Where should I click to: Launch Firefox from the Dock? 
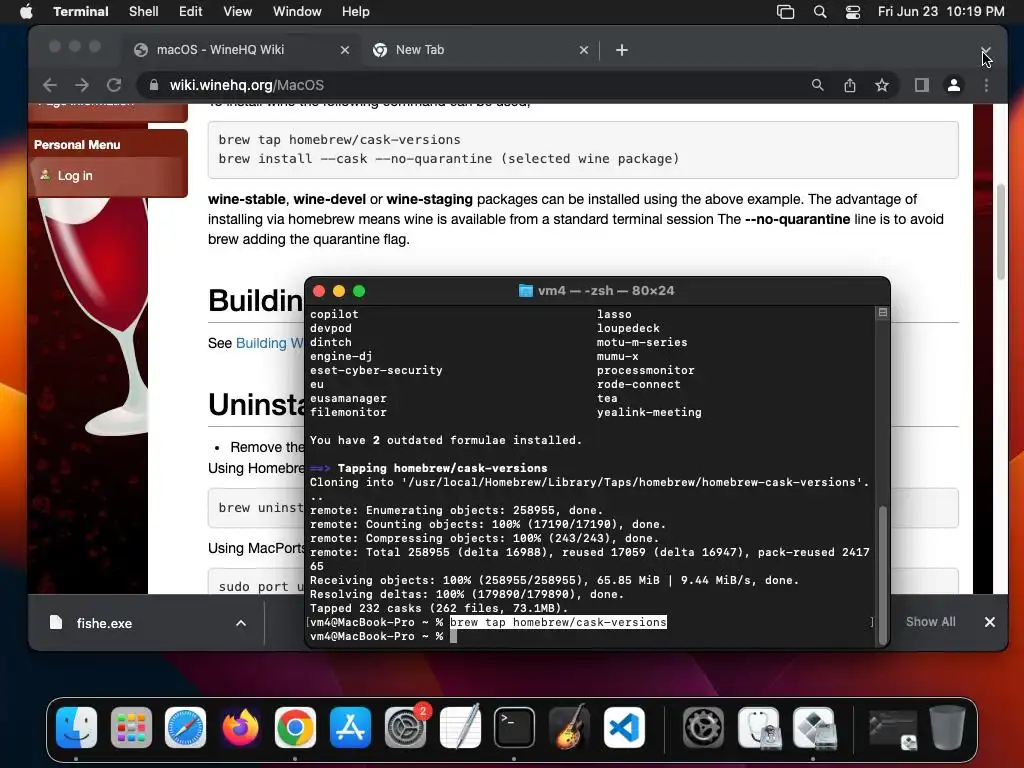(240, 728)
